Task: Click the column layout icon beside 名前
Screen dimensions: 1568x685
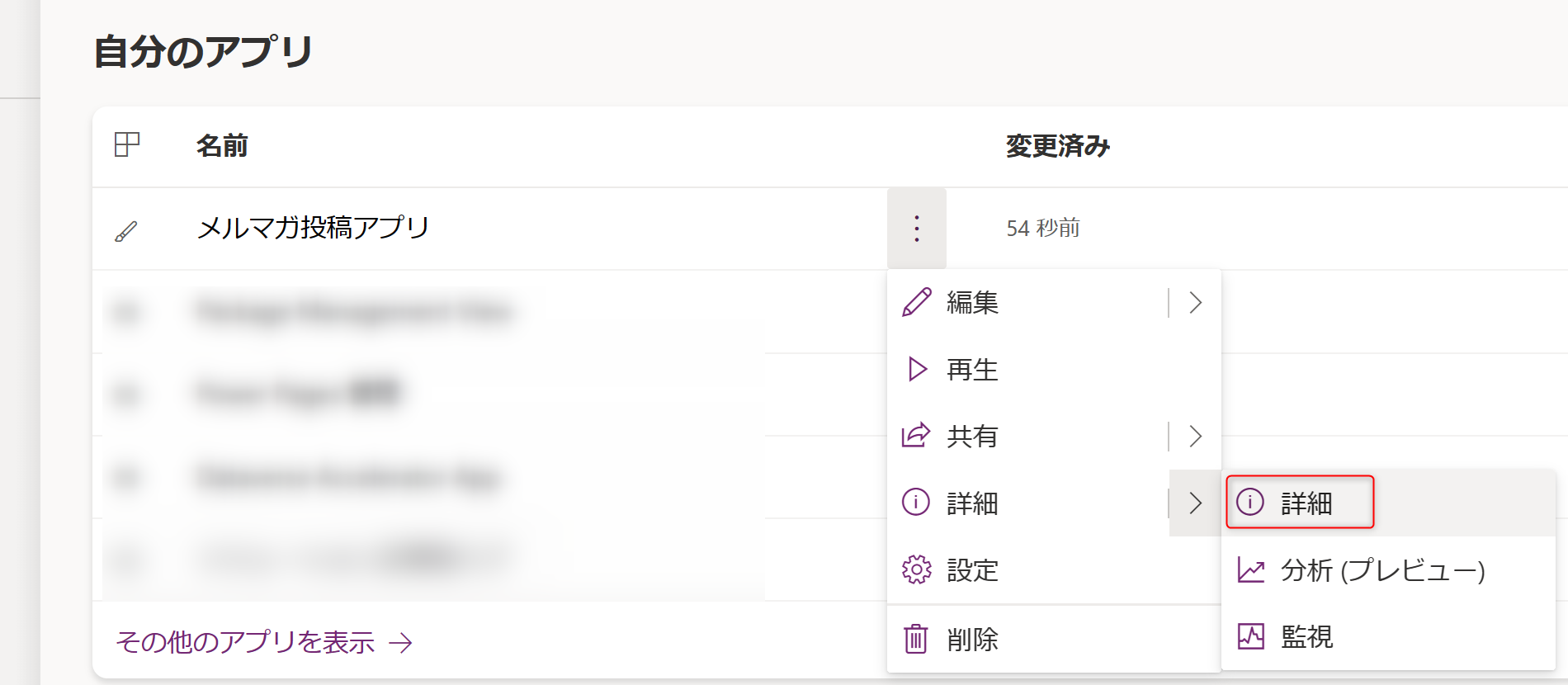Action: pyautogui.click(x=127, y=145)
